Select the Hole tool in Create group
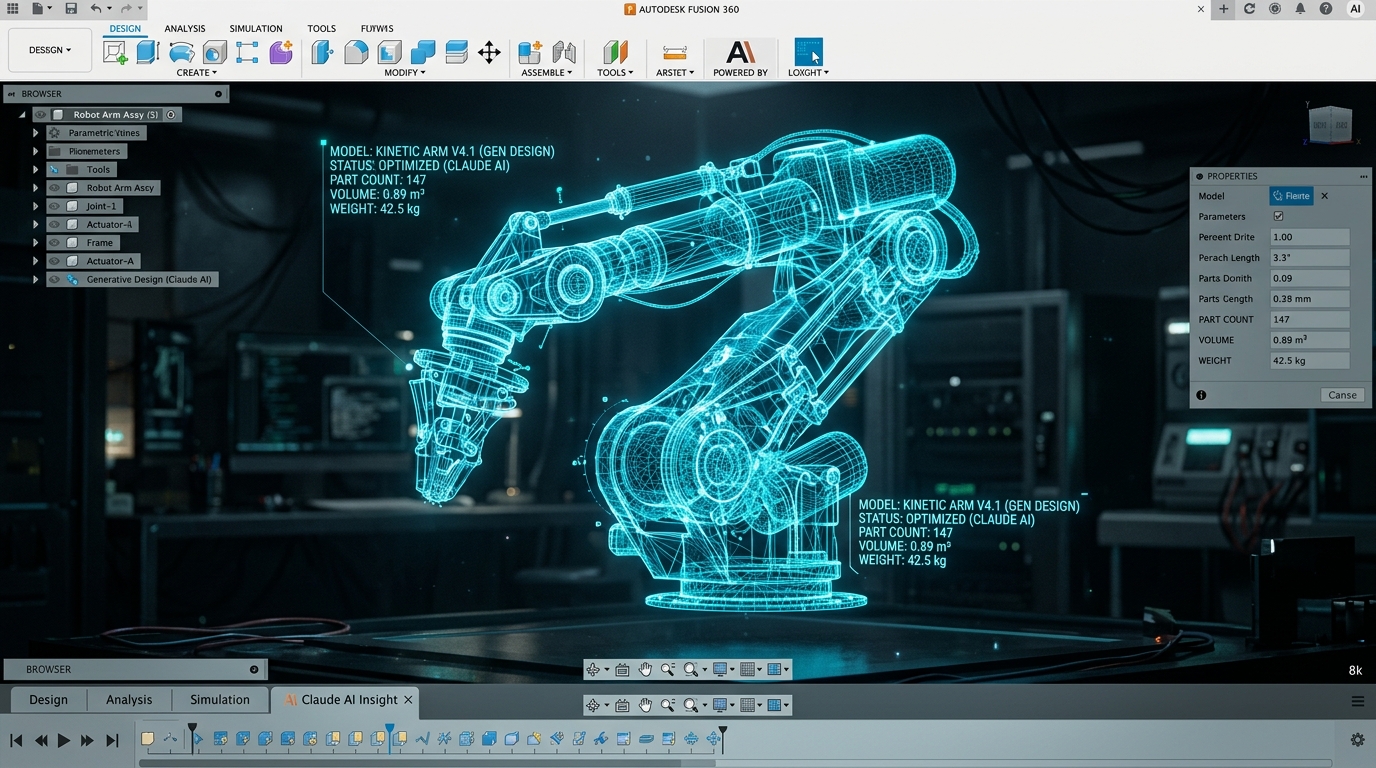Image resolution: width=1376 pixels, height=768 pixels. pyautogui.click(x=214, y=52)
